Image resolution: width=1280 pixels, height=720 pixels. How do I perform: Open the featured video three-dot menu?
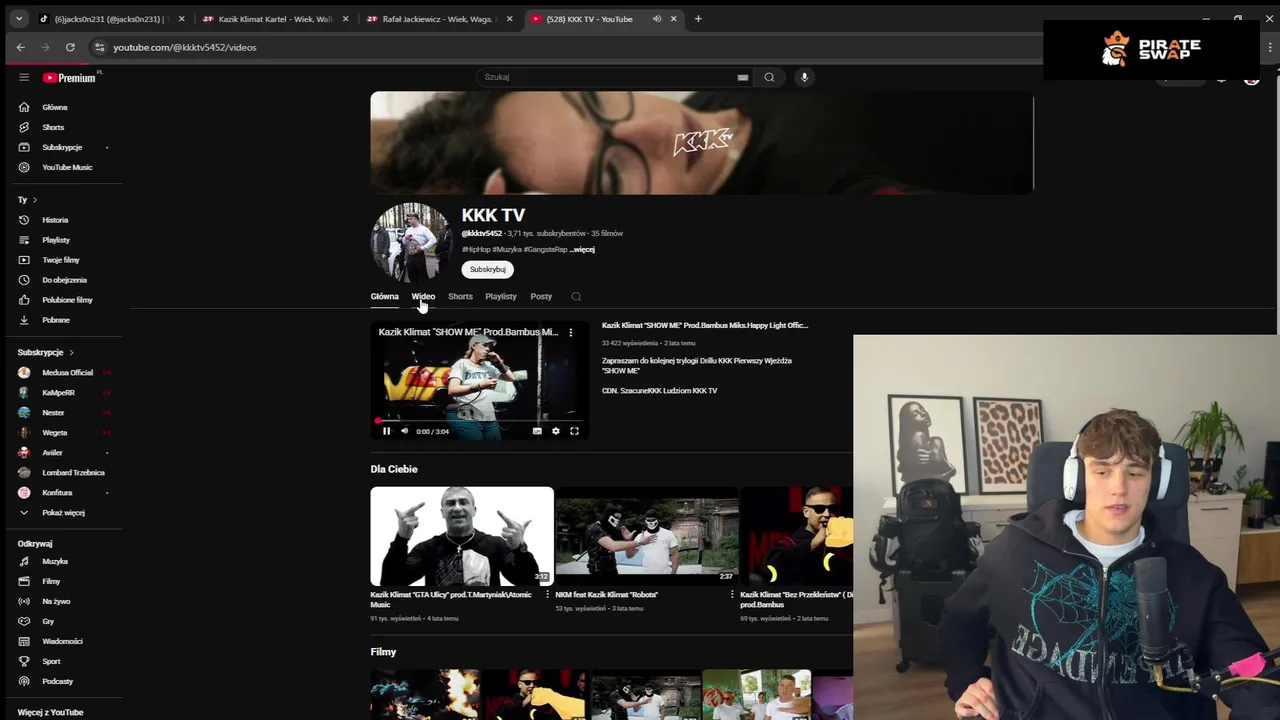(571, 332)
